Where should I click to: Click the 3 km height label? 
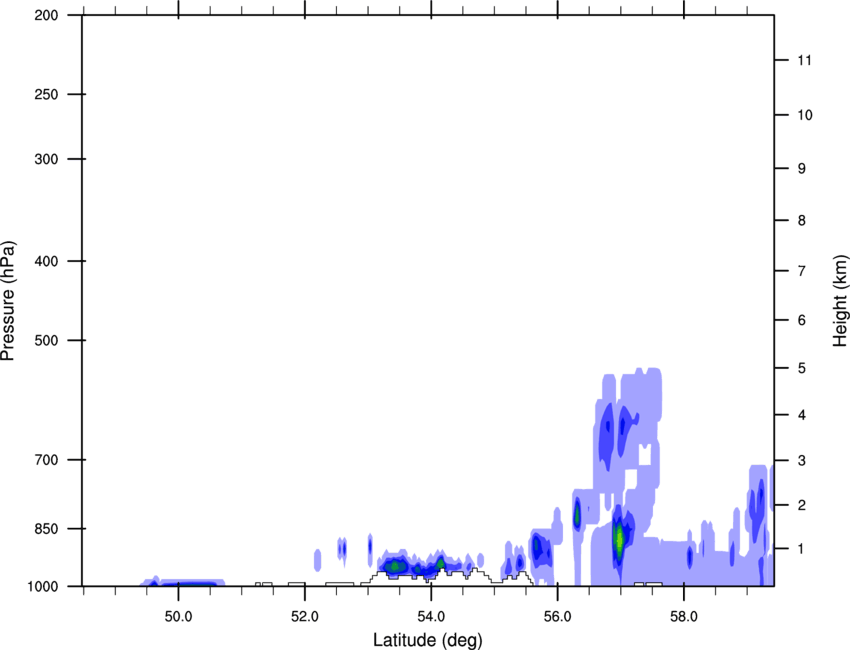click(x=802, y=461)
